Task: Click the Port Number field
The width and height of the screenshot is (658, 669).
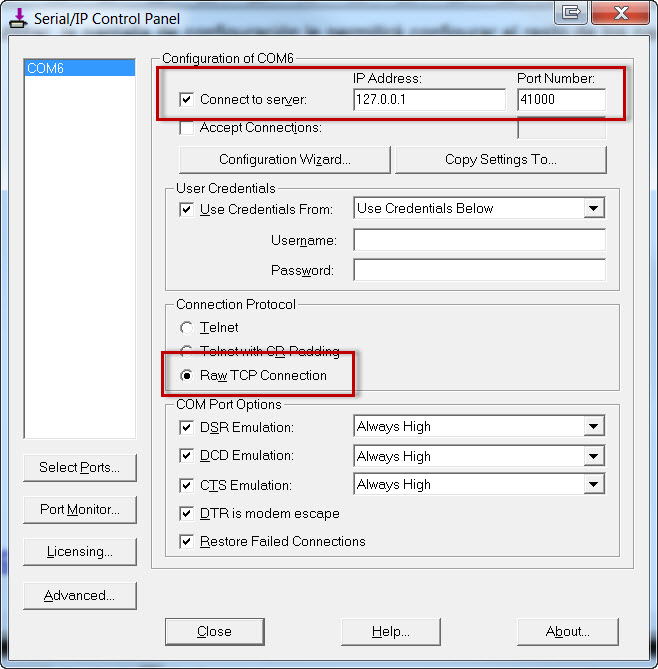Action: 561,99
